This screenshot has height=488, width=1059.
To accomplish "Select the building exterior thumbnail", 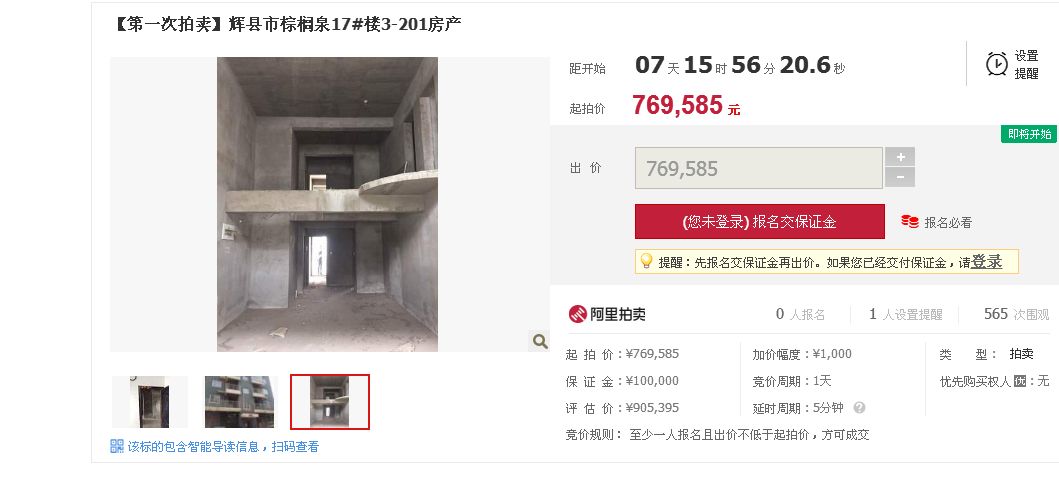I will tap(240, 402).
